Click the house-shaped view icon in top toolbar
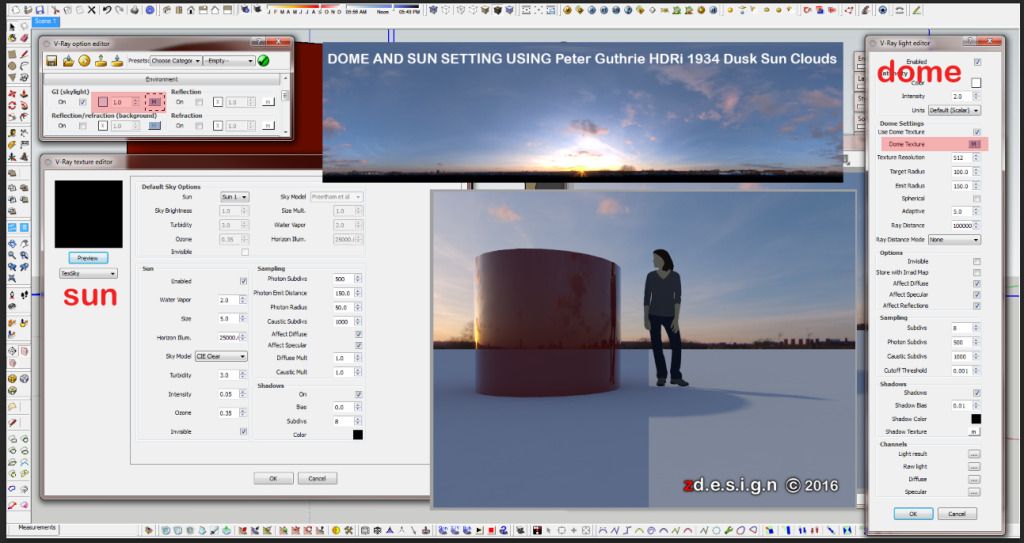The width and height of the screenshot is (1024, 543). click(x=190, y=10)
